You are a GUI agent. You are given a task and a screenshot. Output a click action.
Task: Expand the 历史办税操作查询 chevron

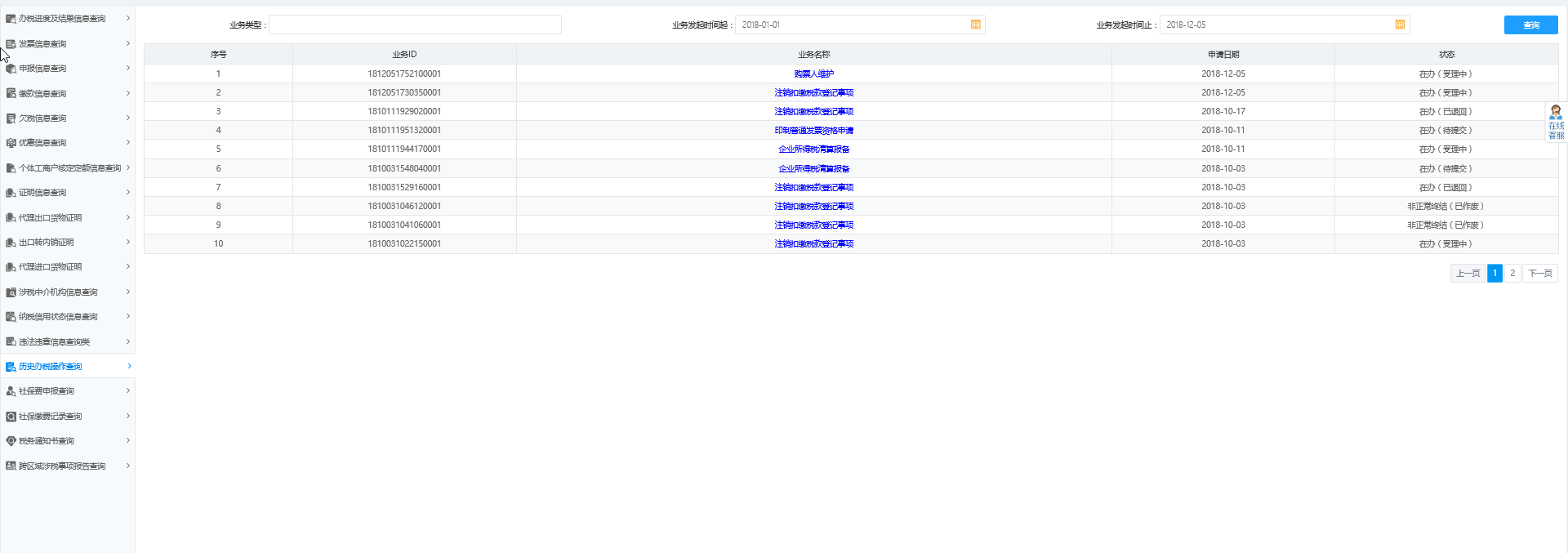(129, 367)
